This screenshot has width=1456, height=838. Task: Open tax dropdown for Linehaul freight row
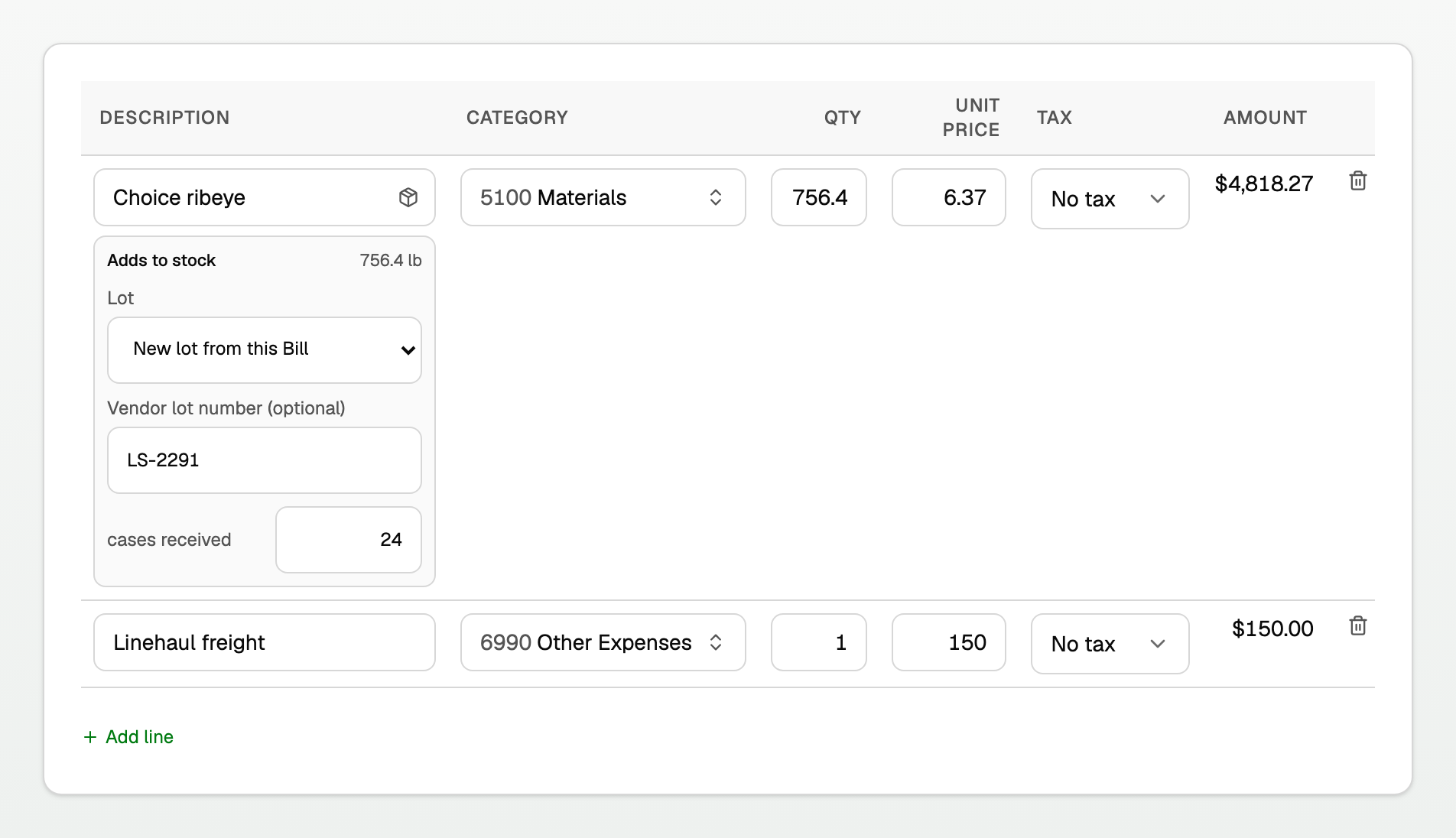(x=1110, y=644)
